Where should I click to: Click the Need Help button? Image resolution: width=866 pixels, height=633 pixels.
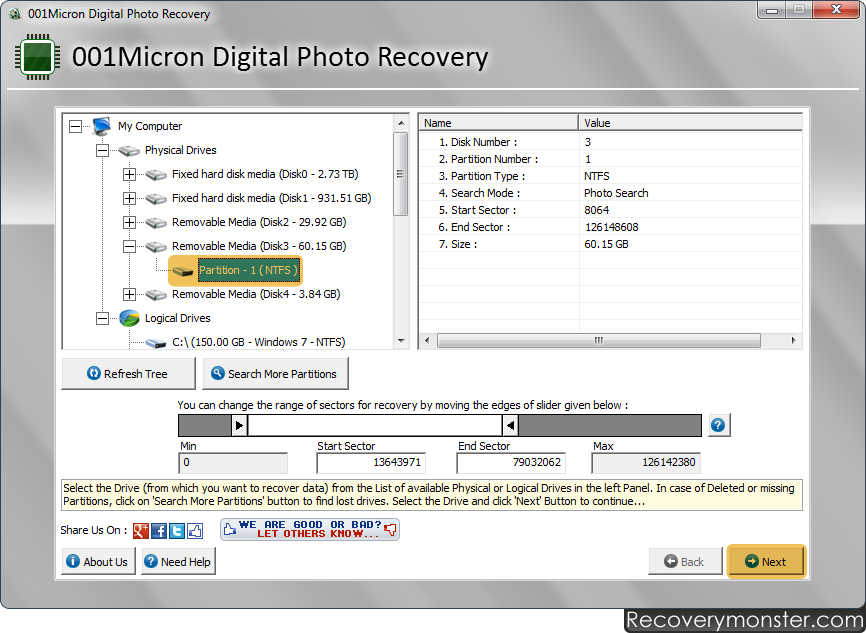(178, 562)
